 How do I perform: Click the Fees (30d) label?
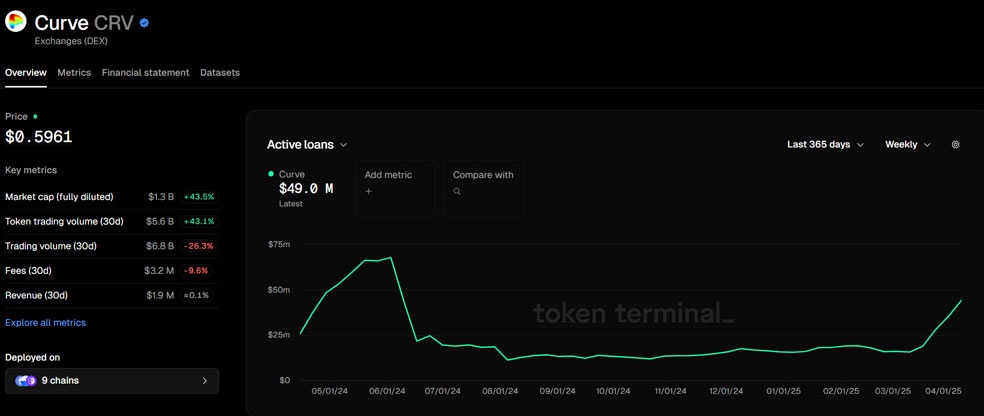pyautogui.click(x=28, y=270)
